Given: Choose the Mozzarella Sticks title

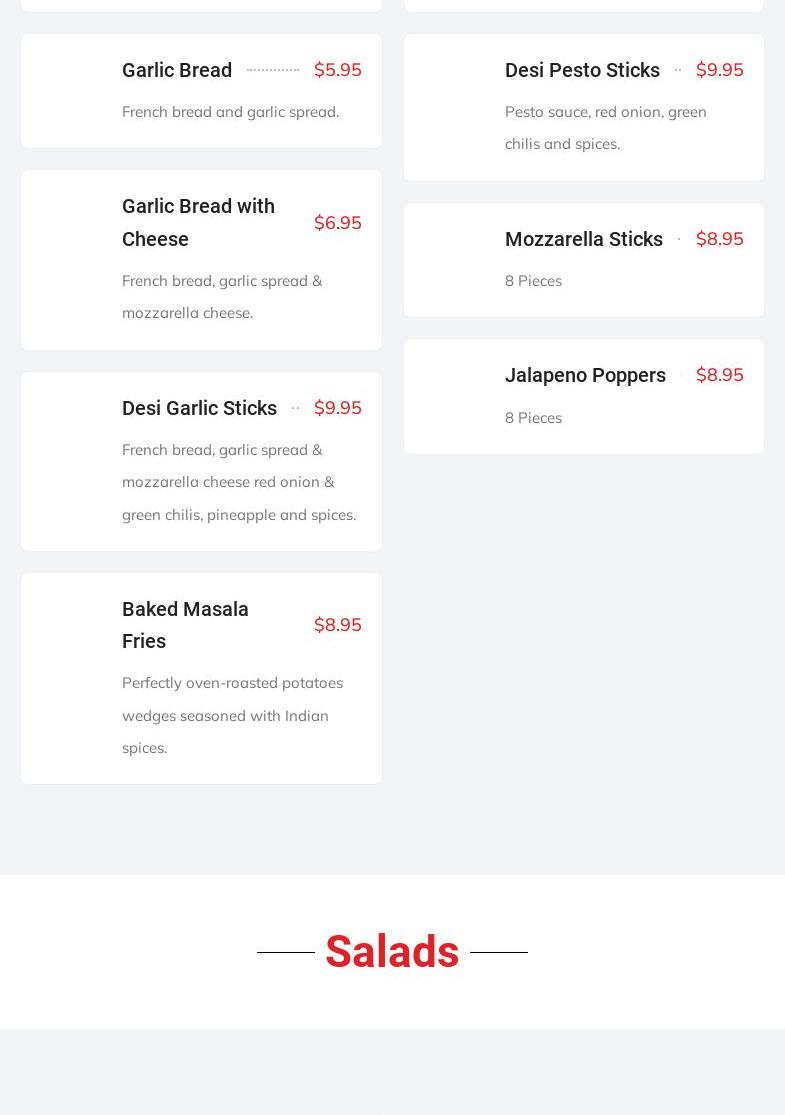Looking at the screenshot, I should pyautogui.click(x=583, y=239).
